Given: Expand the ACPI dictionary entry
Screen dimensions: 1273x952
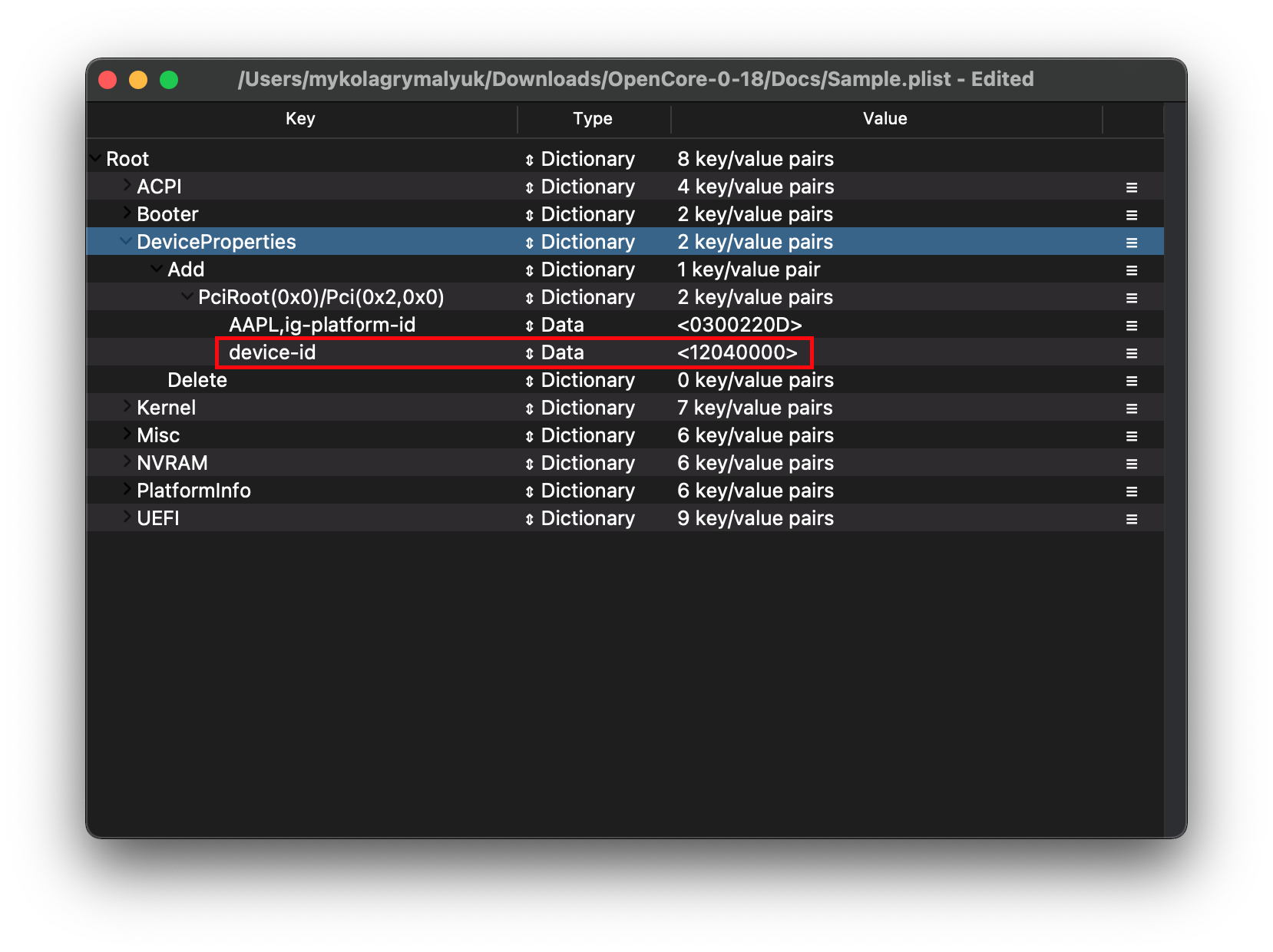Looking at the screenshot, I should click(x=127, y=186).
